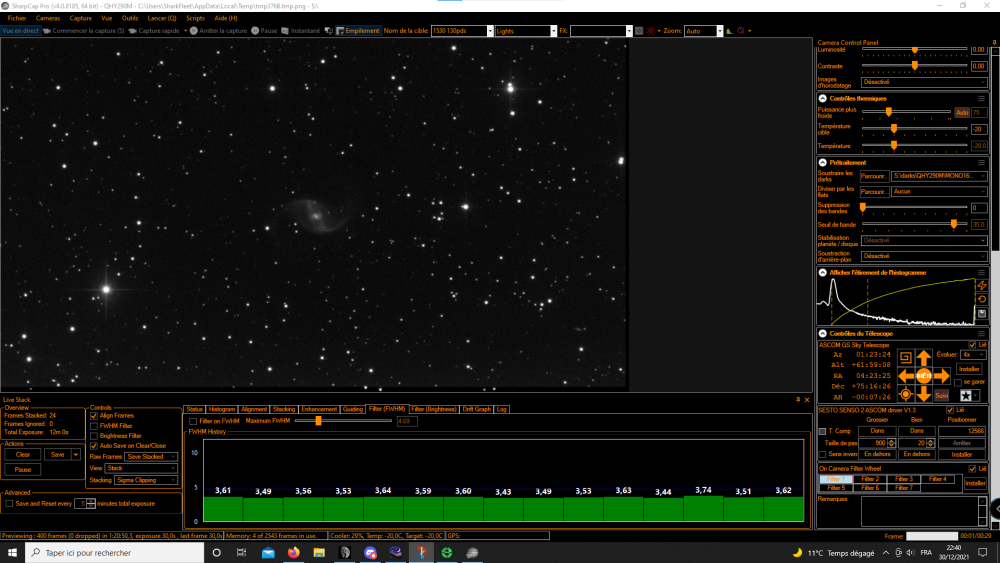Slew telescope left with the left arrow
Image resolution: width=1000 pixels, height=563 pixels.
[x=906, y=376]
